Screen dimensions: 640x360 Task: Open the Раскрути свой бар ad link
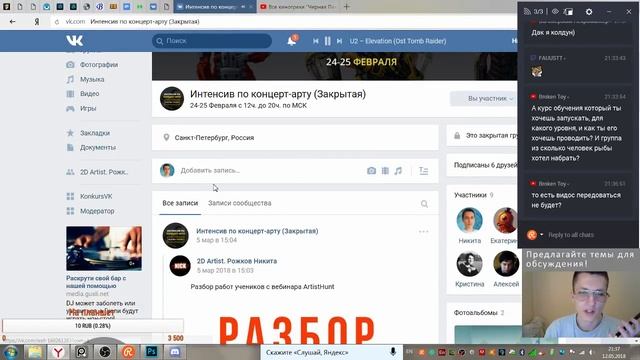click(x=96, y=282)
